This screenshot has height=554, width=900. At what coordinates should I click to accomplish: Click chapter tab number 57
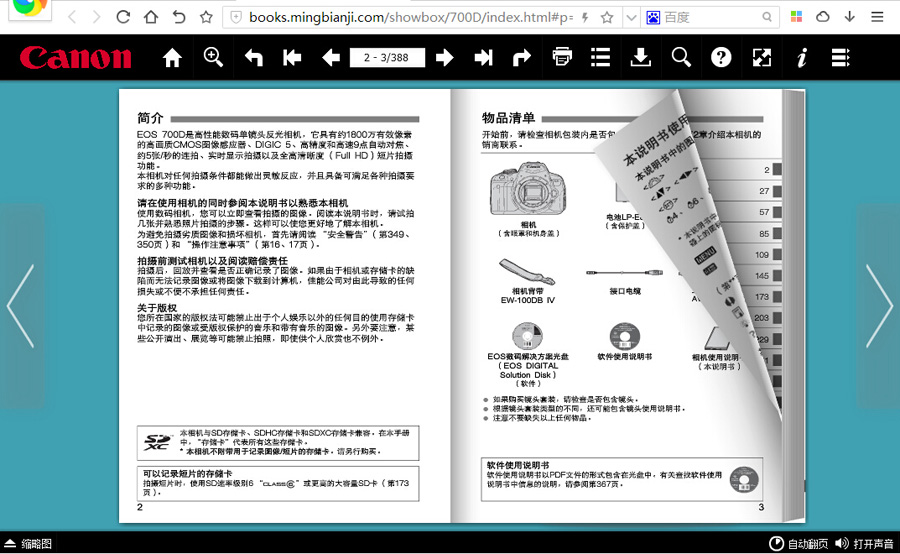click(764, 212)
